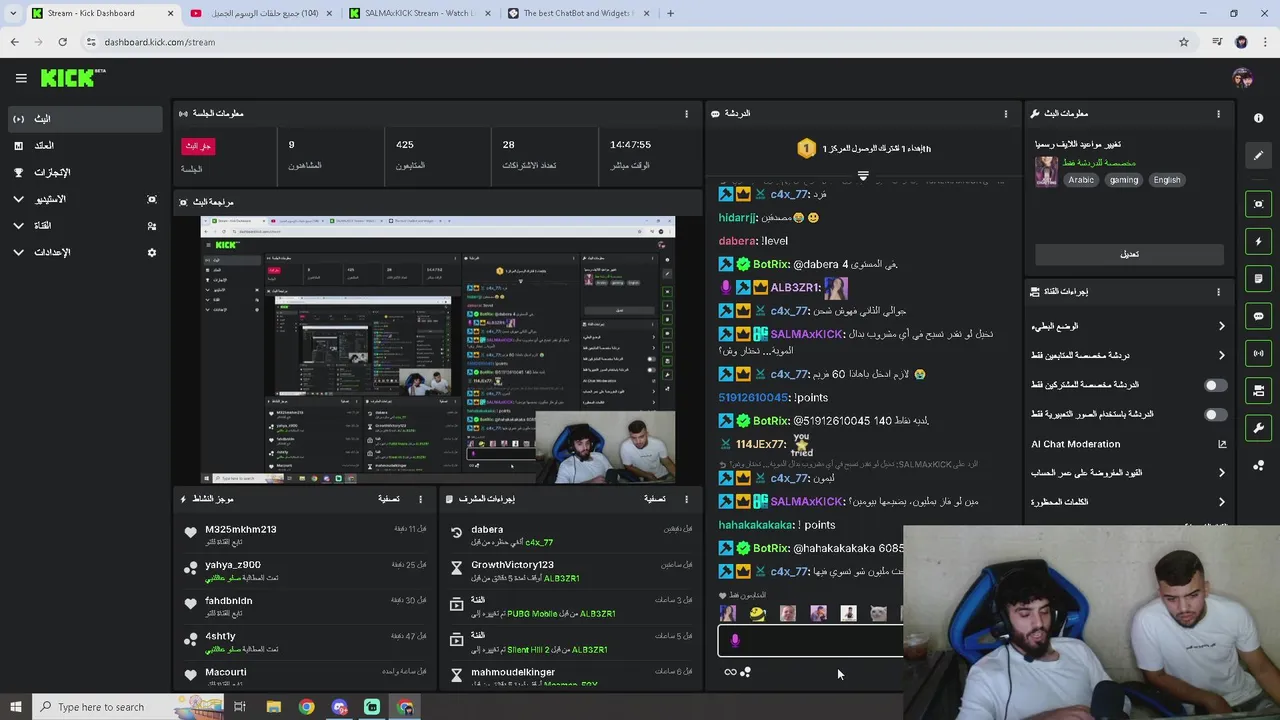Select M325mkhm213 row in activity summary

click(304, 535)
